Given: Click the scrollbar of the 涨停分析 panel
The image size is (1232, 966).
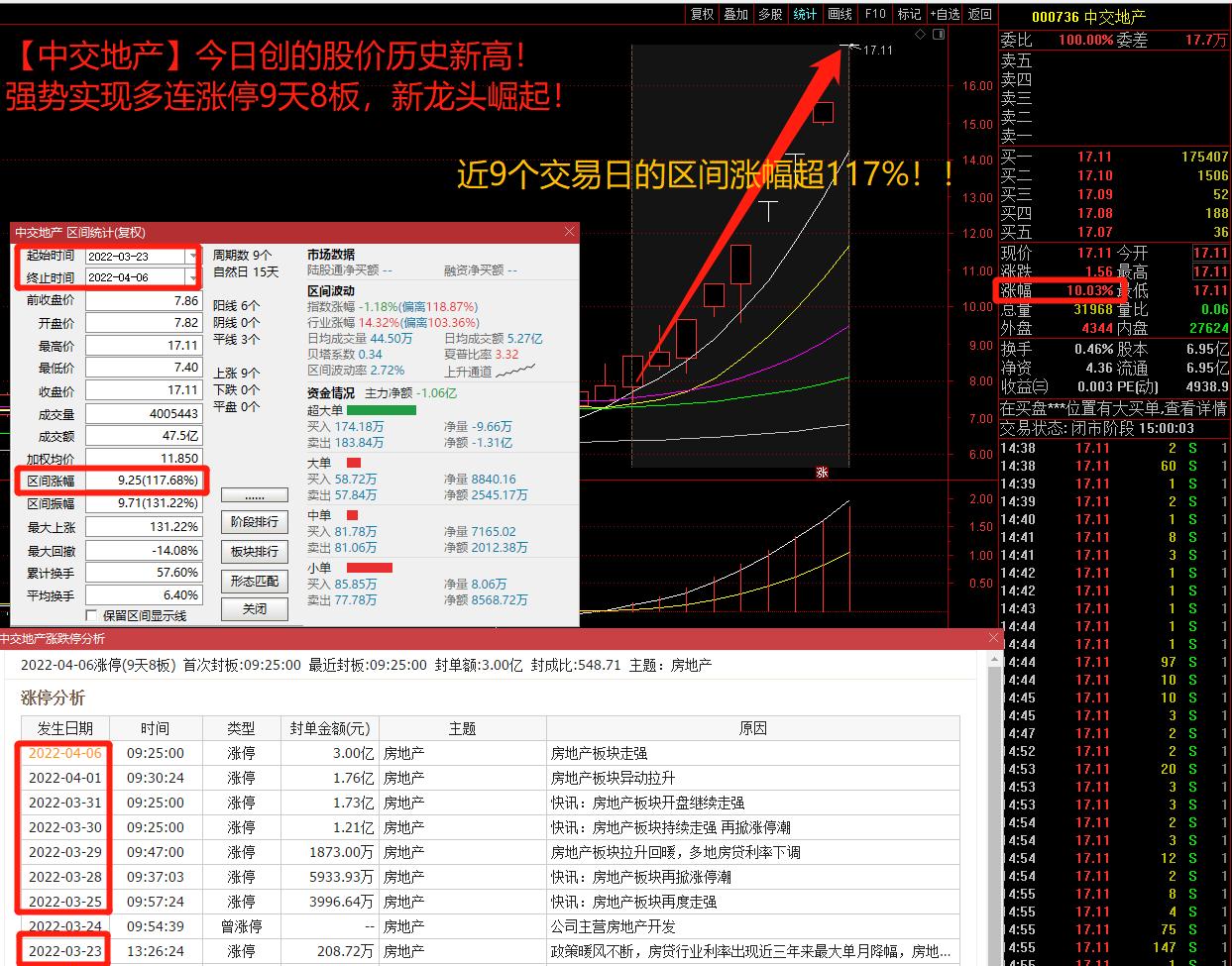Looking at the screenshot, I should [x=994, y=807].
